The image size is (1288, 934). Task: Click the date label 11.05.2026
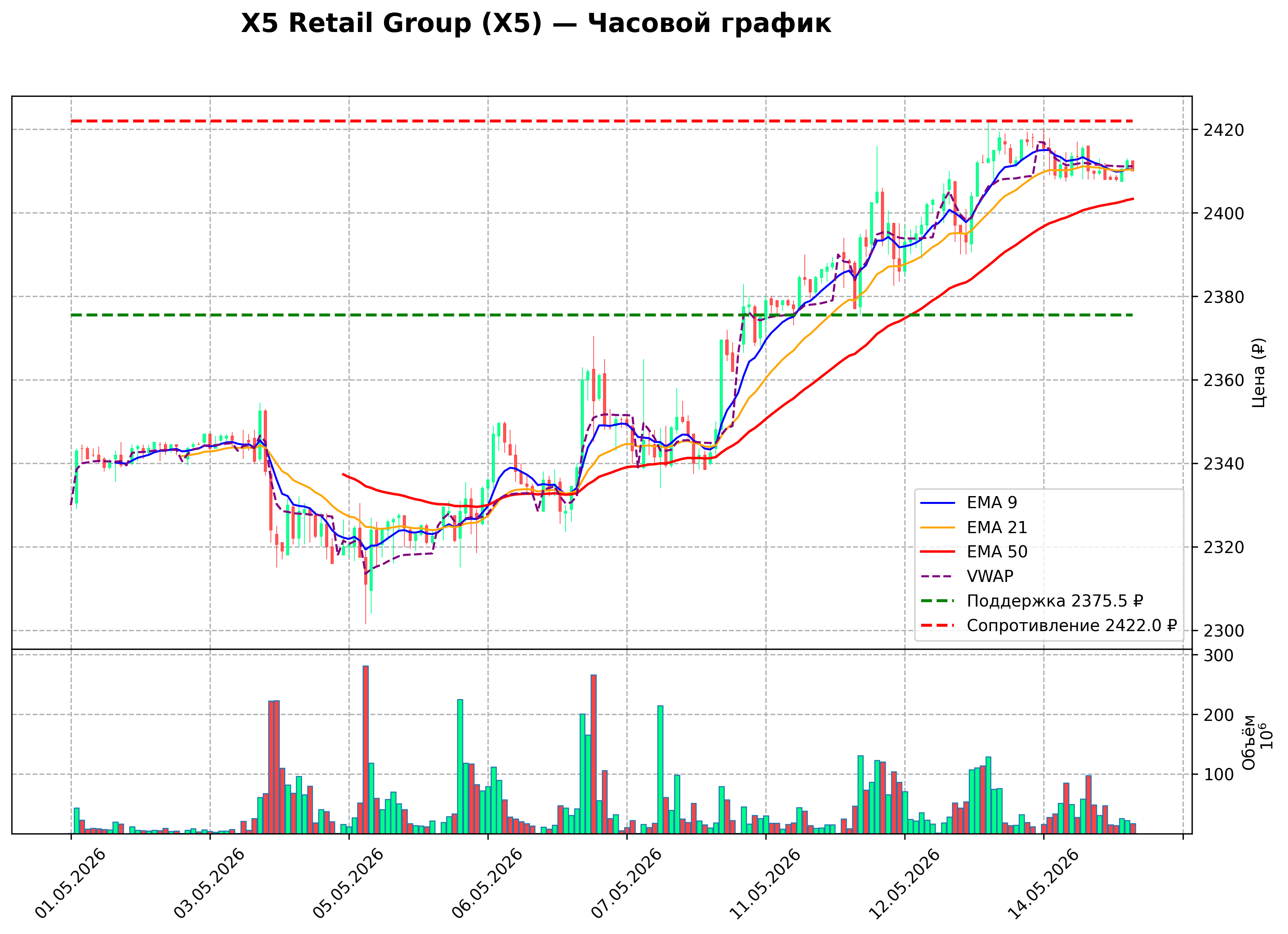coord(765,884)
